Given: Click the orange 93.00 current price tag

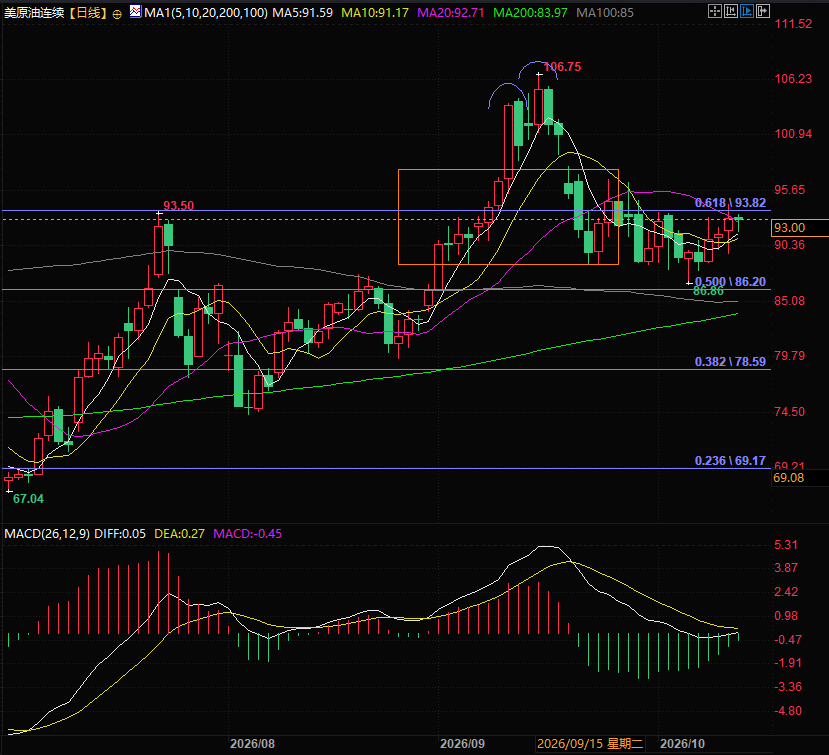Looking at the screenshot, I should point(799,228).
